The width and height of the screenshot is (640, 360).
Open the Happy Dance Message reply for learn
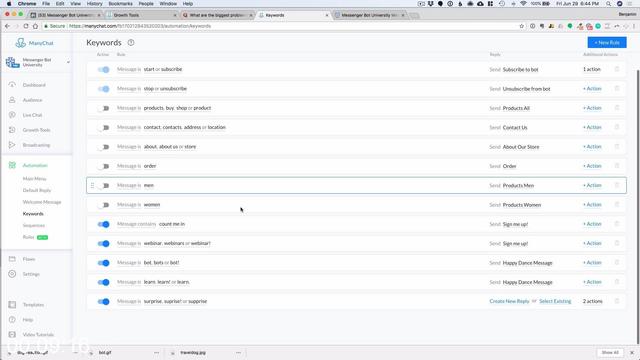527,282
